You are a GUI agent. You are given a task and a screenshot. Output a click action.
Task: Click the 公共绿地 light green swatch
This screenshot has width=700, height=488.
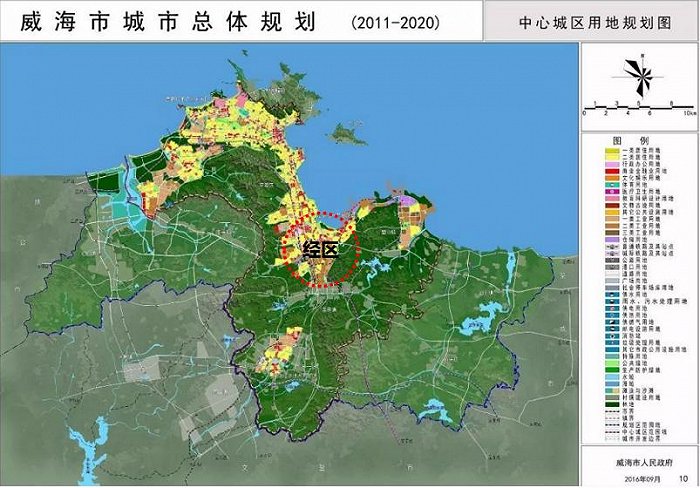tap(612, 363)
